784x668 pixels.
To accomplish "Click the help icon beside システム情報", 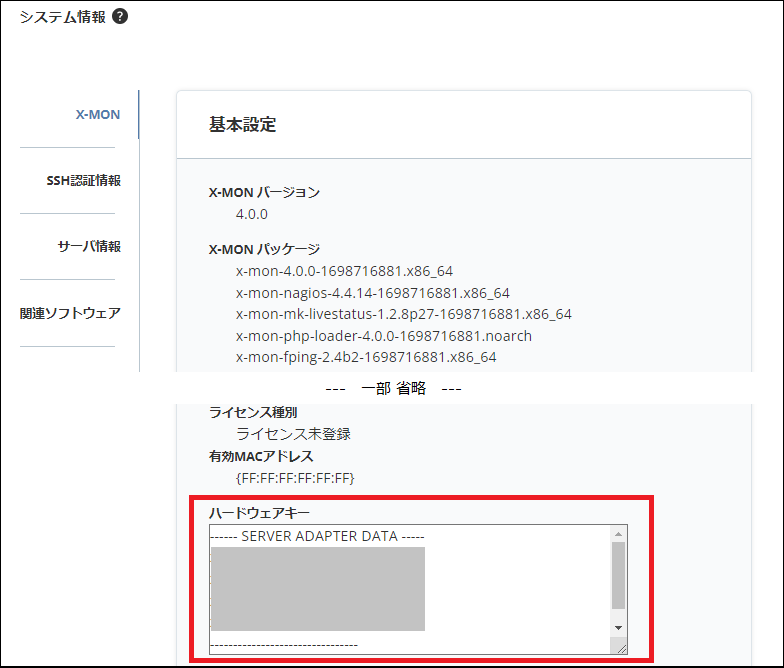I will [120, 17].
